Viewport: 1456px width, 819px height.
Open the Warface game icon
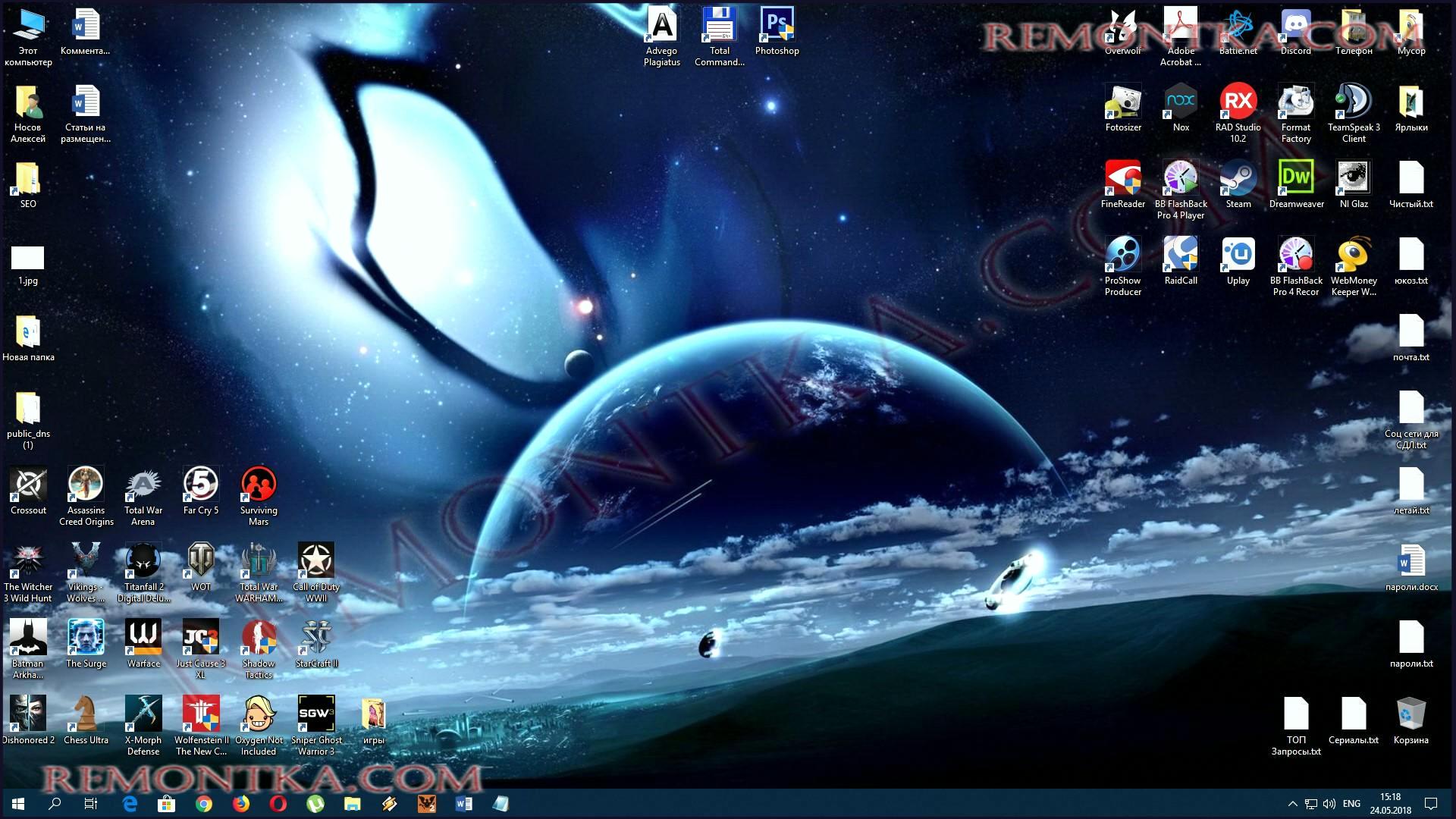coord(143,644)
